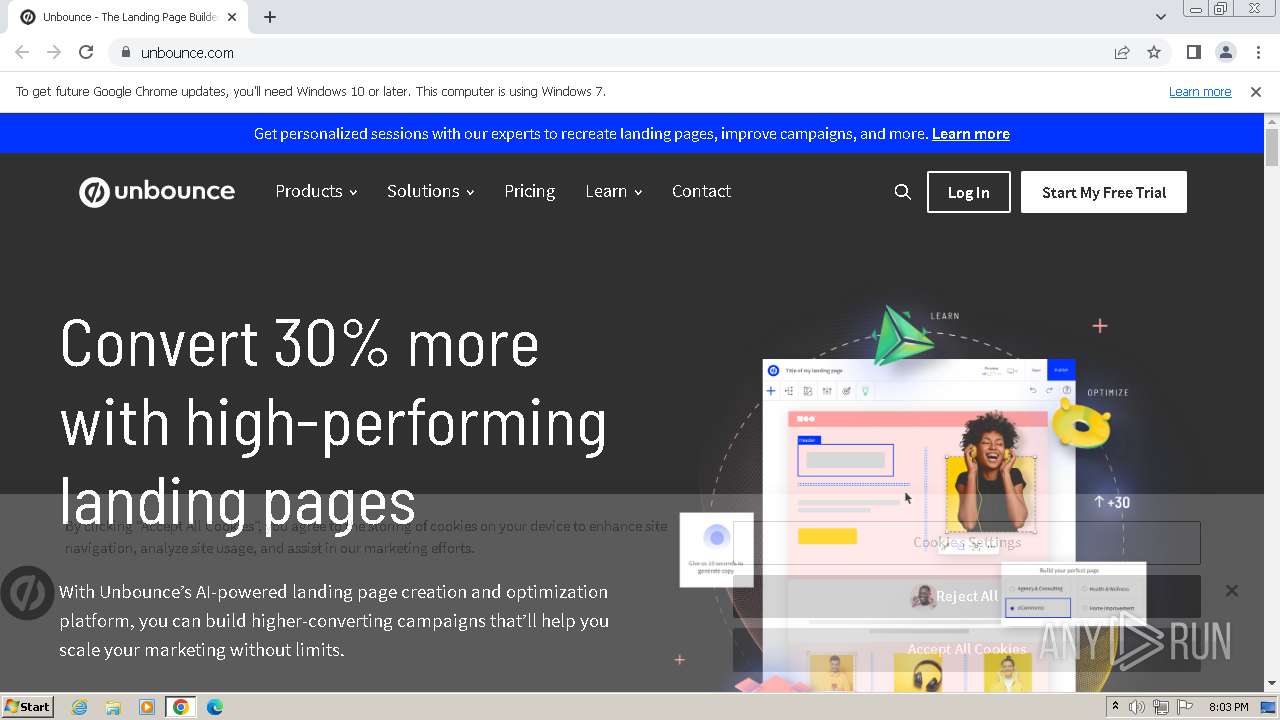1280x720 pixels.
Task: Click the Chrome taskbar icon
Action: pyautogui.click(x=181, y=707)
